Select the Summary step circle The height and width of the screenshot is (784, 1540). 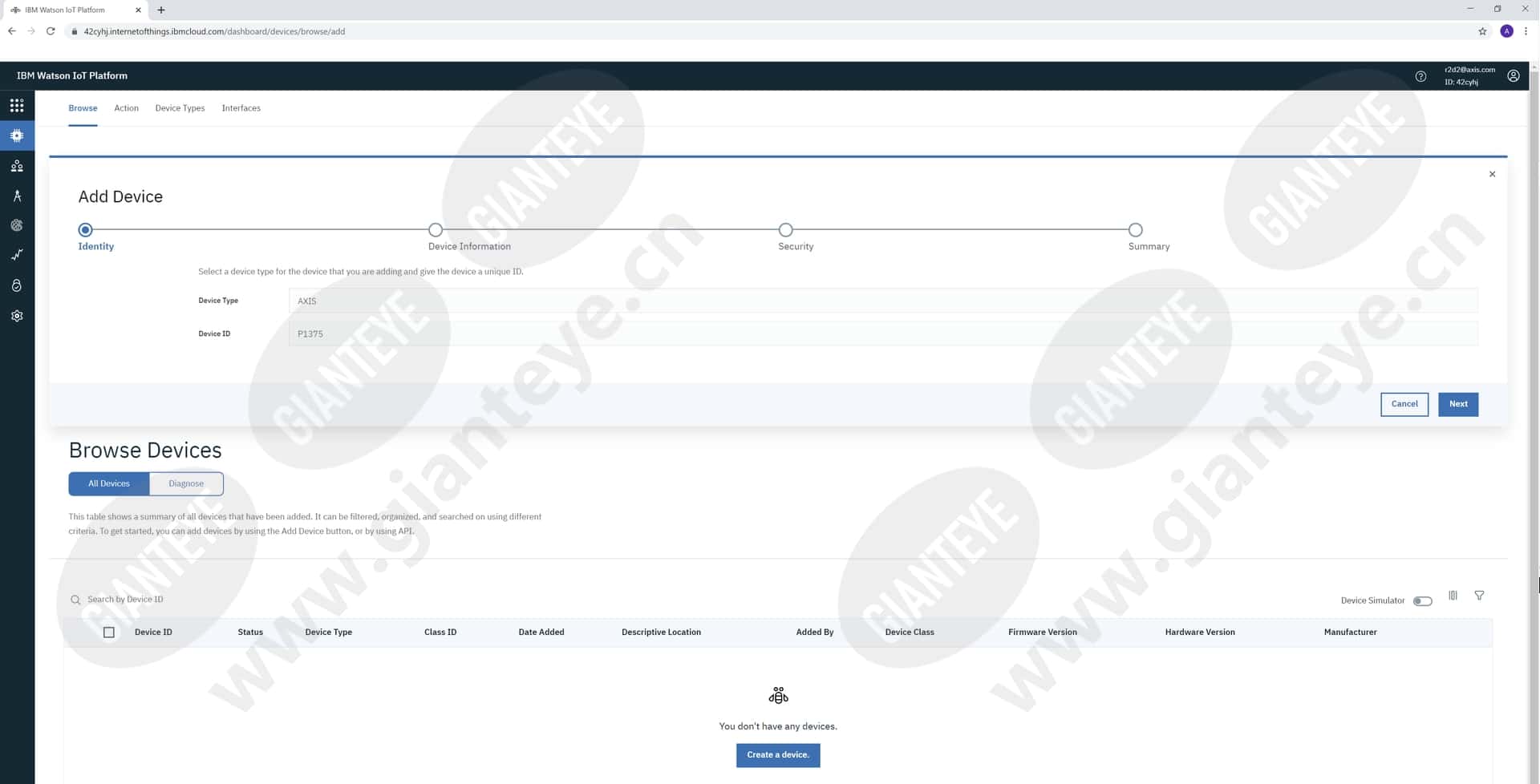(x=1135, y=230)
